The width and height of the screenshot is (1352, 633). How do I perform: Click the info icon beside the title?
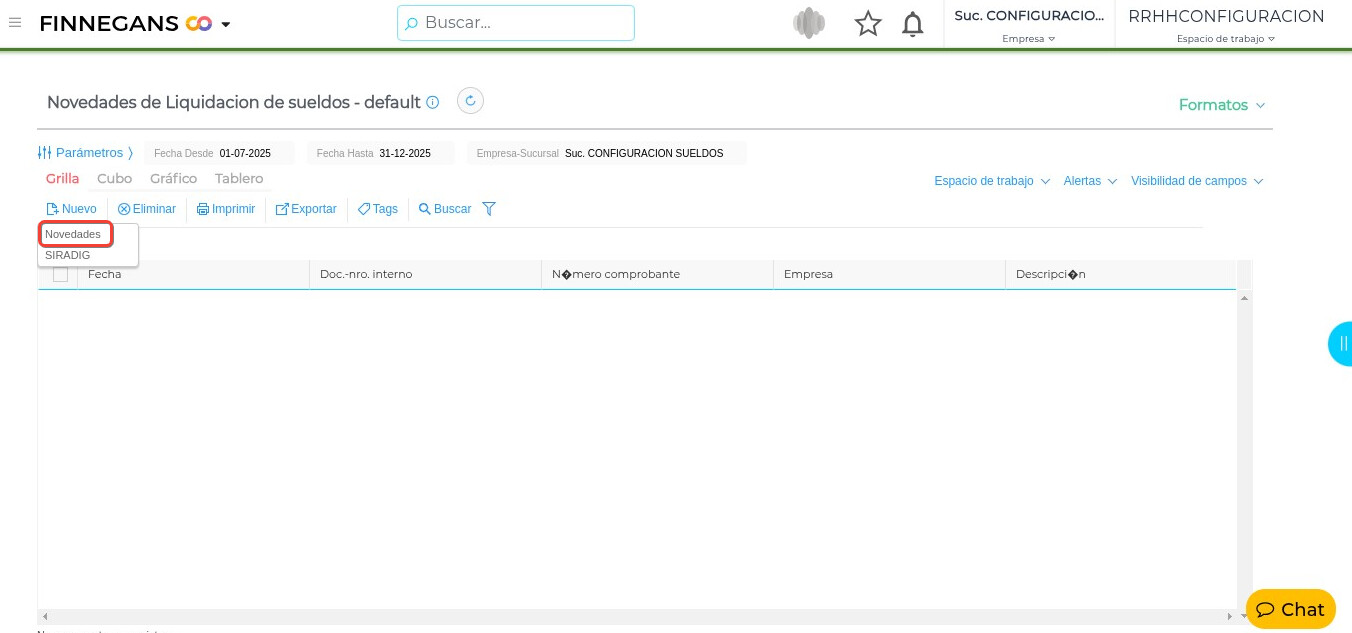[x=433, y=102]
